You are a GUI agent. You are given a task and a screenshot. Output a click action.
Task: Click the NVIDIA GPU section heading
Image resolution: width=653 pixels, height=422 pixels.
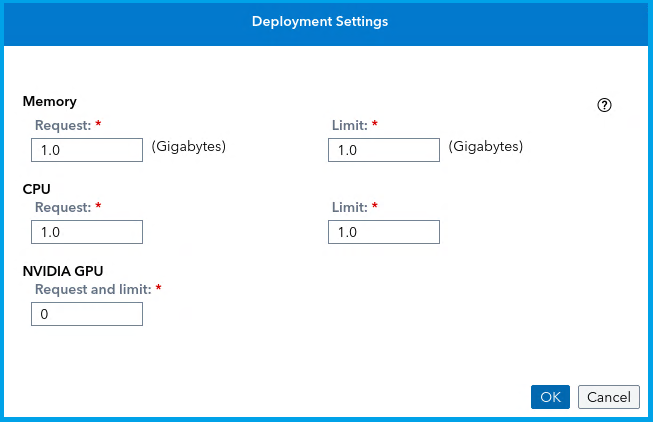pyautogui.click(x=63, y=270)
